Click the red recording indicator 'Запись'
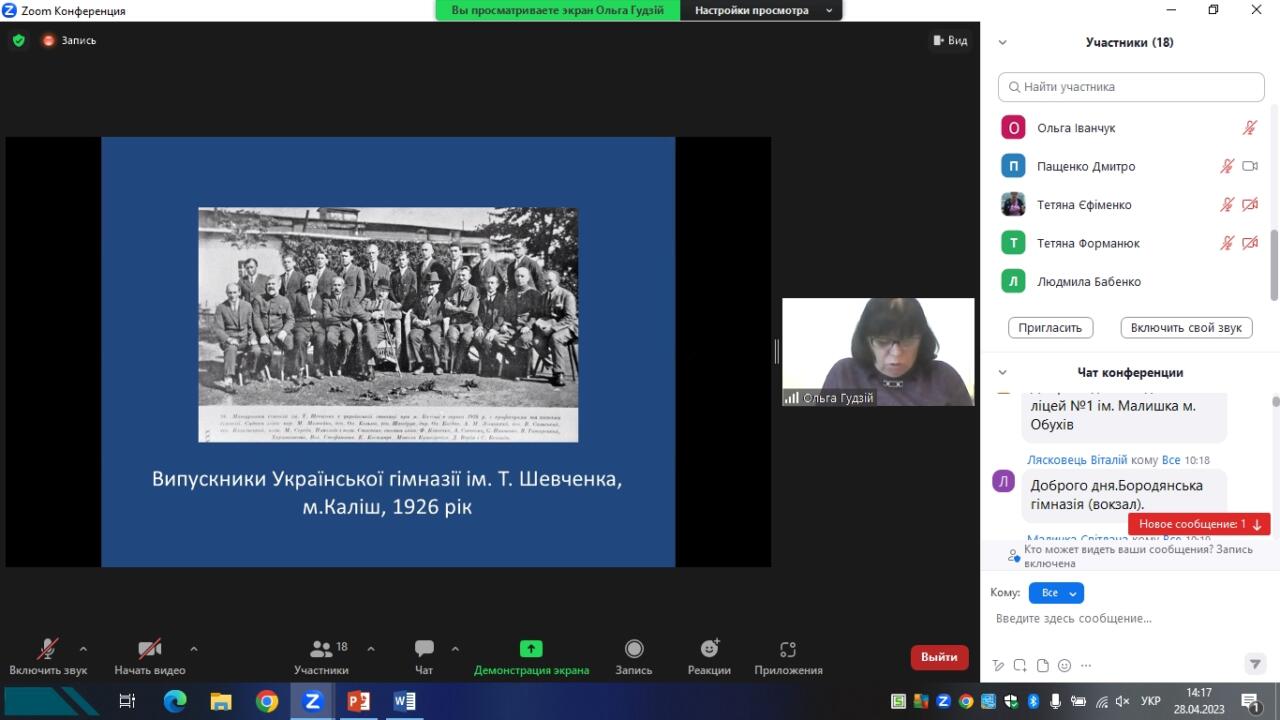The width and height of the screenshot is (1280, 720). (x=69, y=41)
